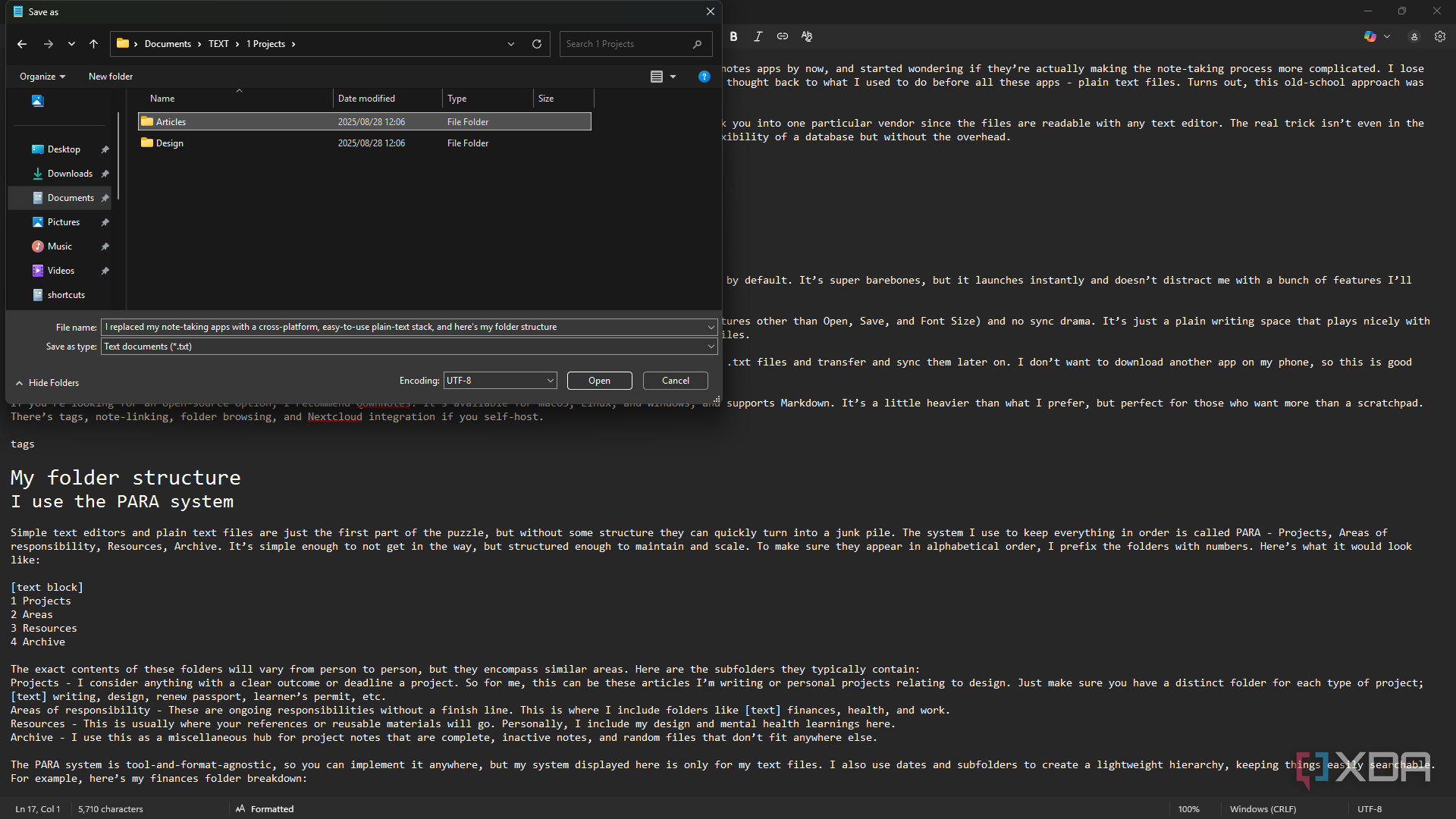The width and height of the screenshot is (1456, 819).
Task: Create a New folder
Action: point(111,77)
